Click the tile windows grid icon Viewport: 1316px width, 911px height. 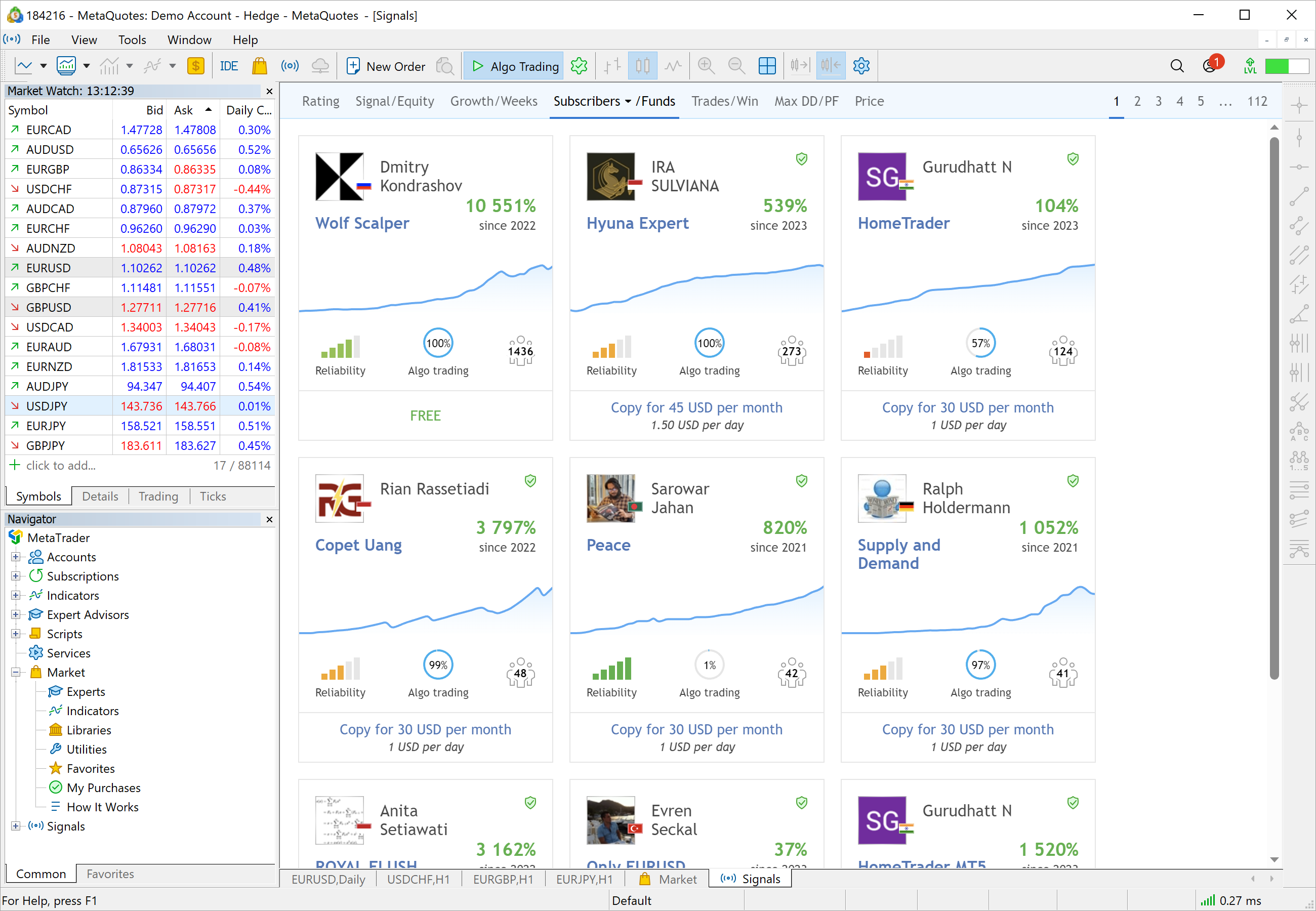click(767, 66)
